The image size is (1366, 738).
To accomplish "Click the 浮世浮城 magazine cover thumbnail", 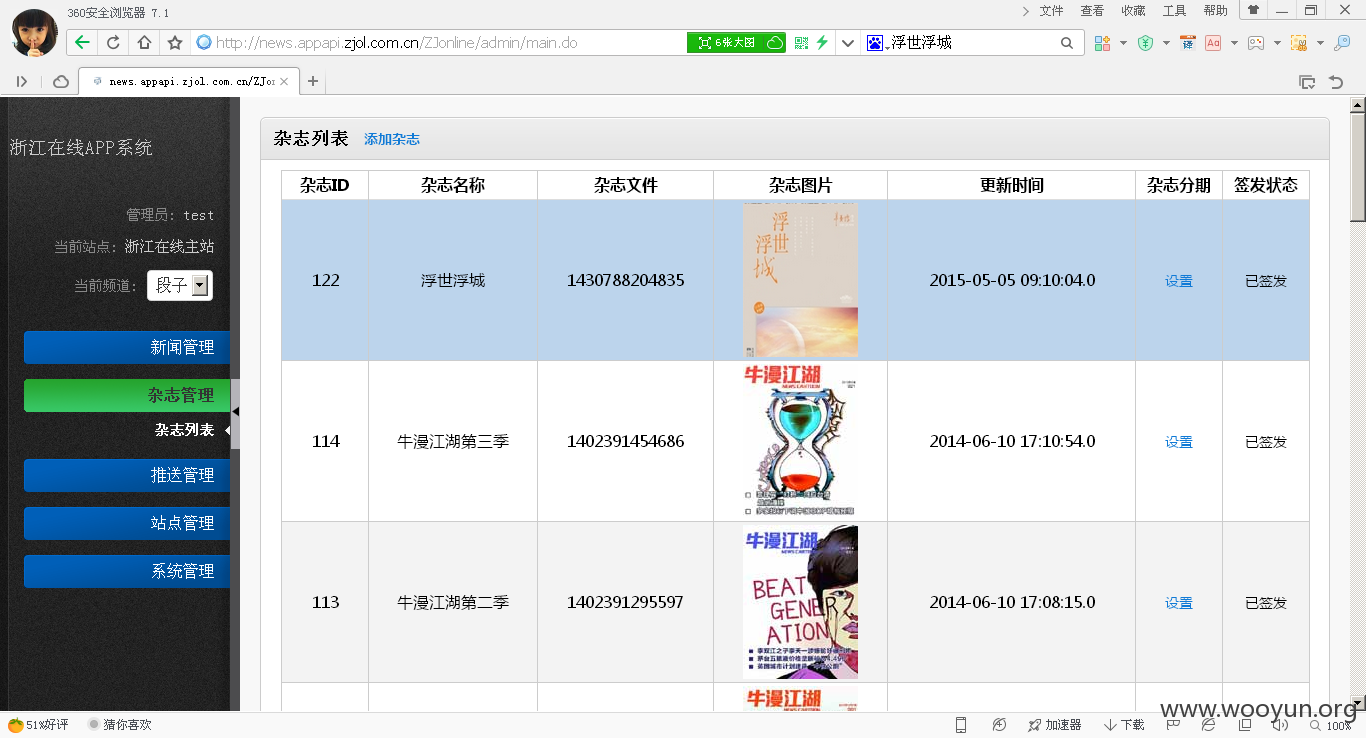I will click(x=800, y=280).
